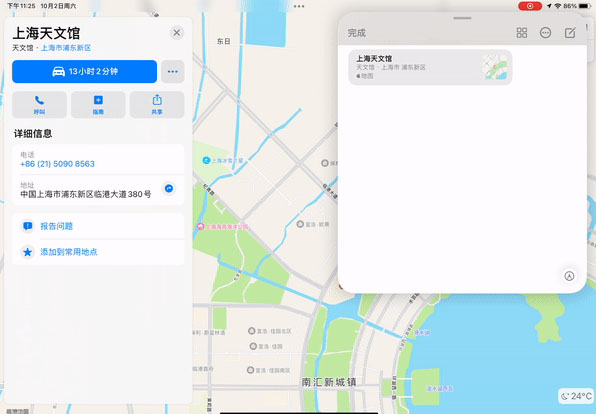Tap the markup pen icon in note
The width and height of the screenshot is (596, 414).
click(569, 276)
